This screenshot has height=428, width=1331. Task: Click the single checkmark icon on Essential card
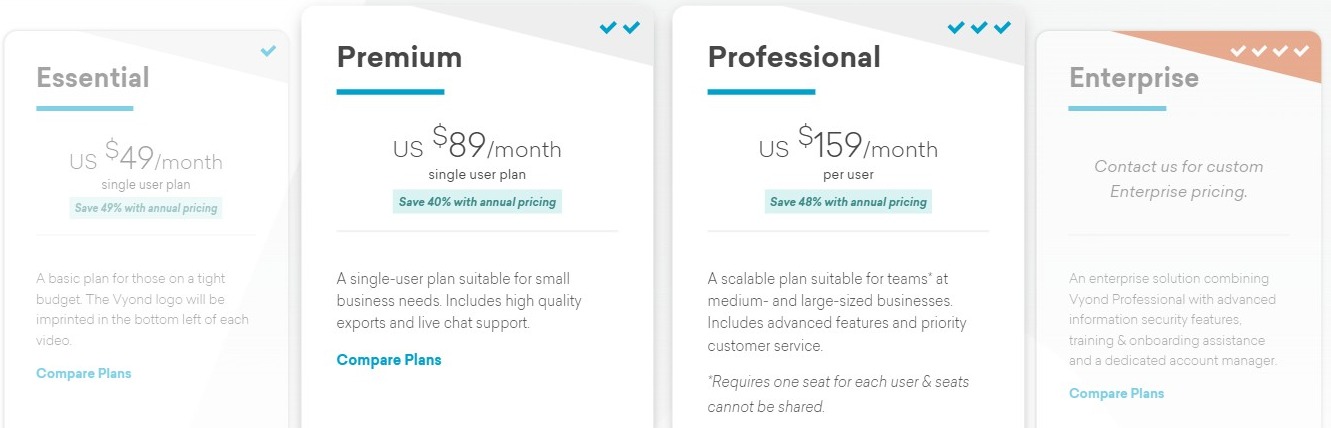[x=268, y=51]
